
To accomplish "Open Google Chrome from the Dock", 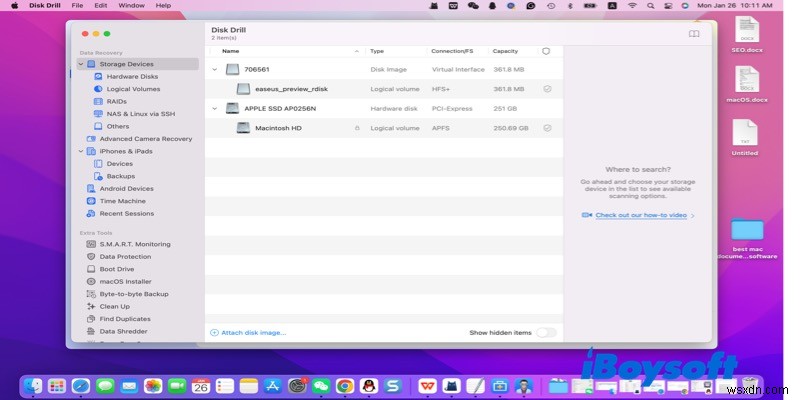I will pos(345,386).
